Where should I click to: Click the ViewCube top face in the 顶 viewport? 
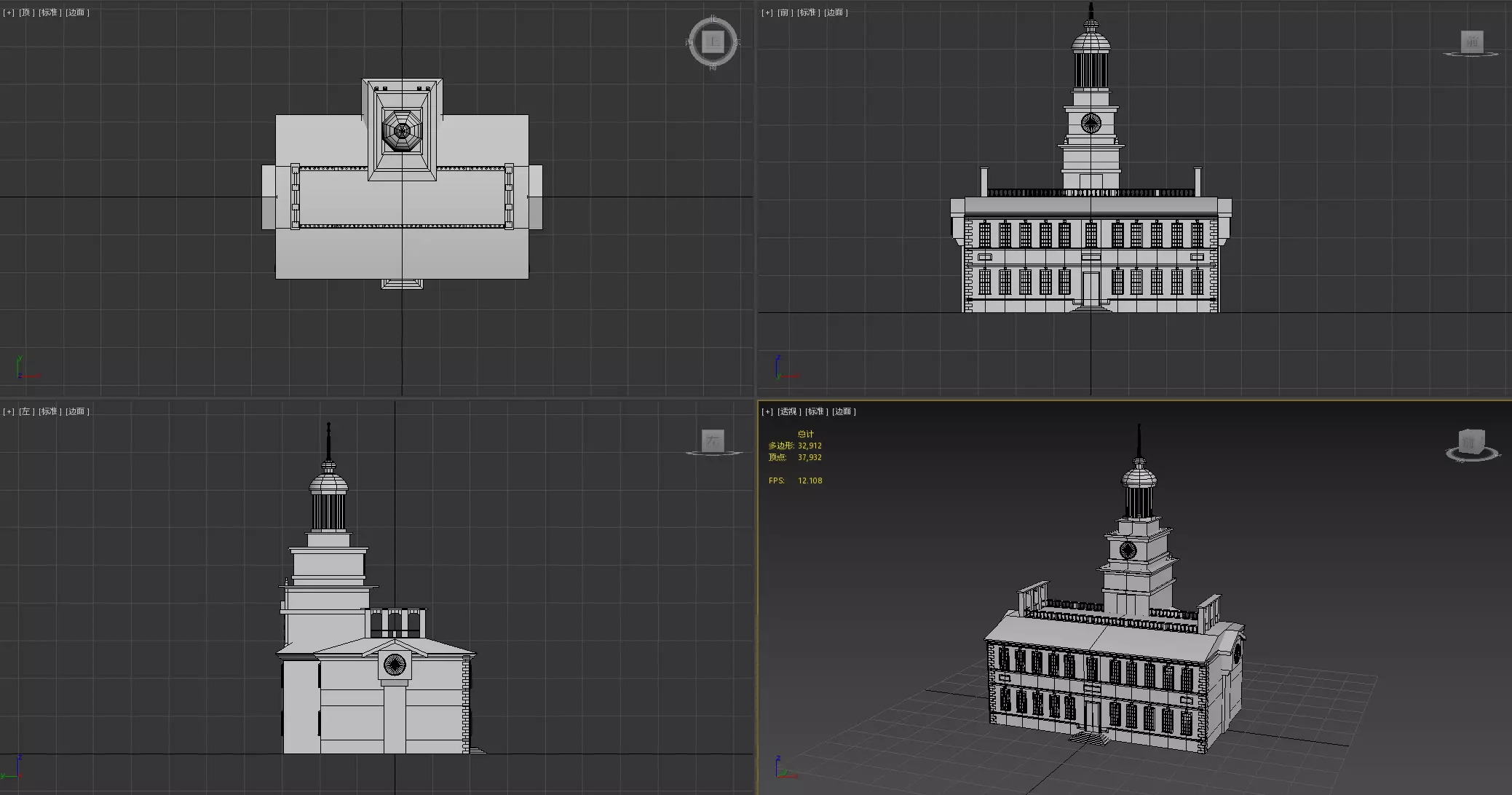(x=713, y=42)
